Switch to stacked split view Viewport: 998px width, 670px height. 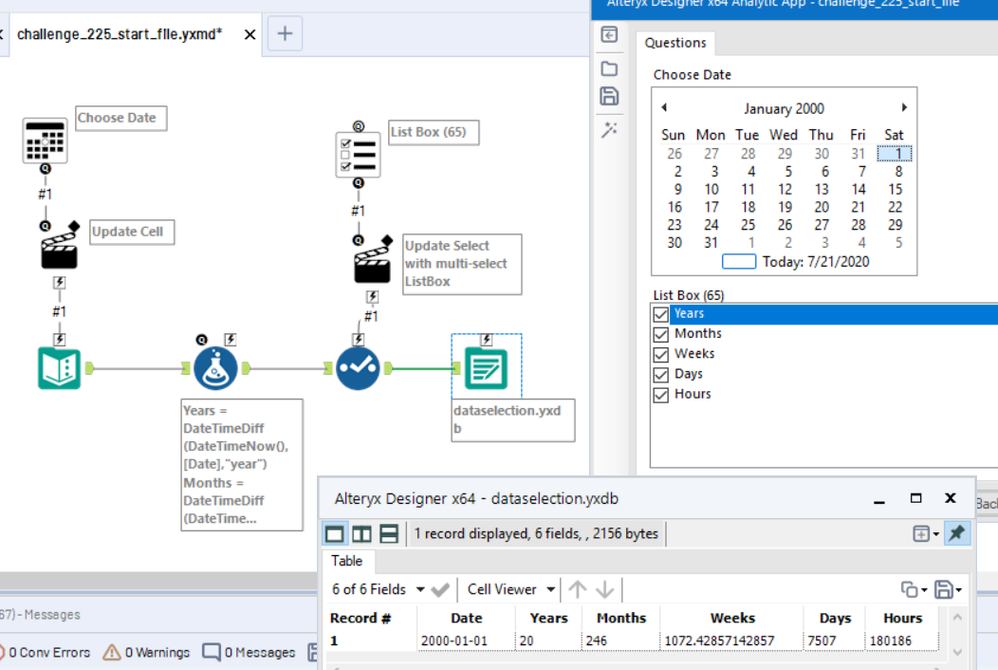(x=388, y=533)
